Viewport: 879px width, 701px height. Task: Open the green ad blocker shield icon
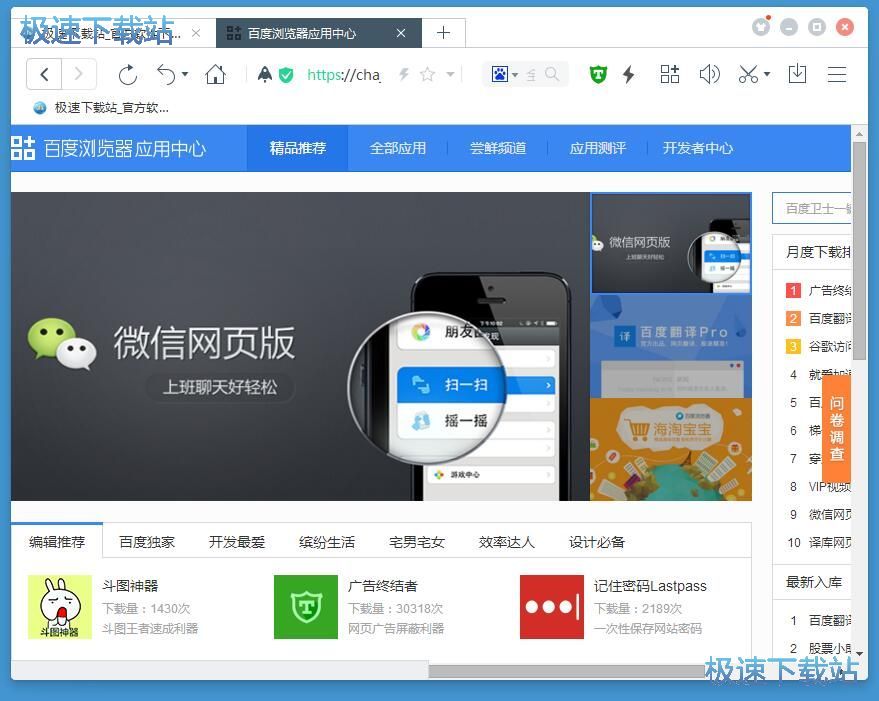[598, 74]
